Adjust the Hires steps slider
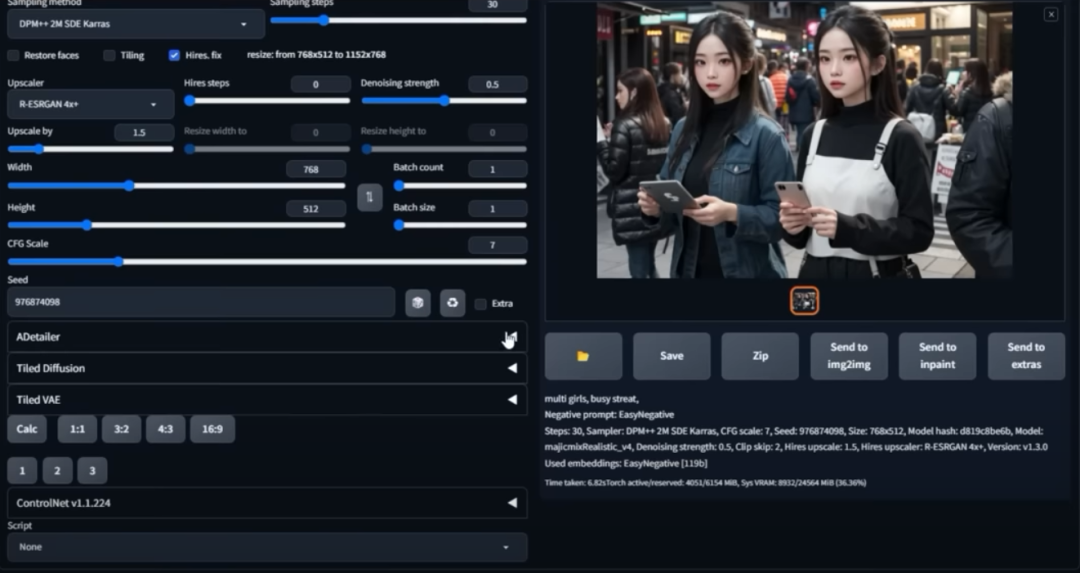 (x=267, y=101)
